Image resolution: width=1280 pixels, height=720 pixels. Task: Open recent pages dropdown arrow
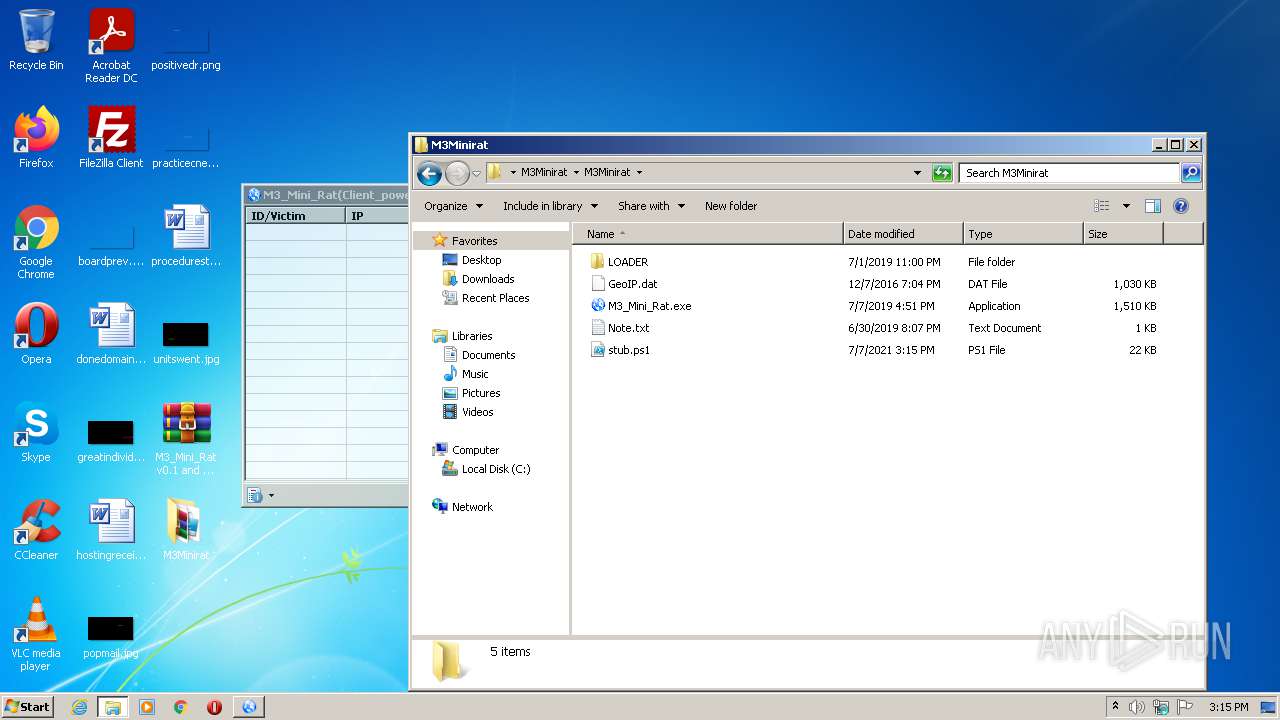pos(476,173)
